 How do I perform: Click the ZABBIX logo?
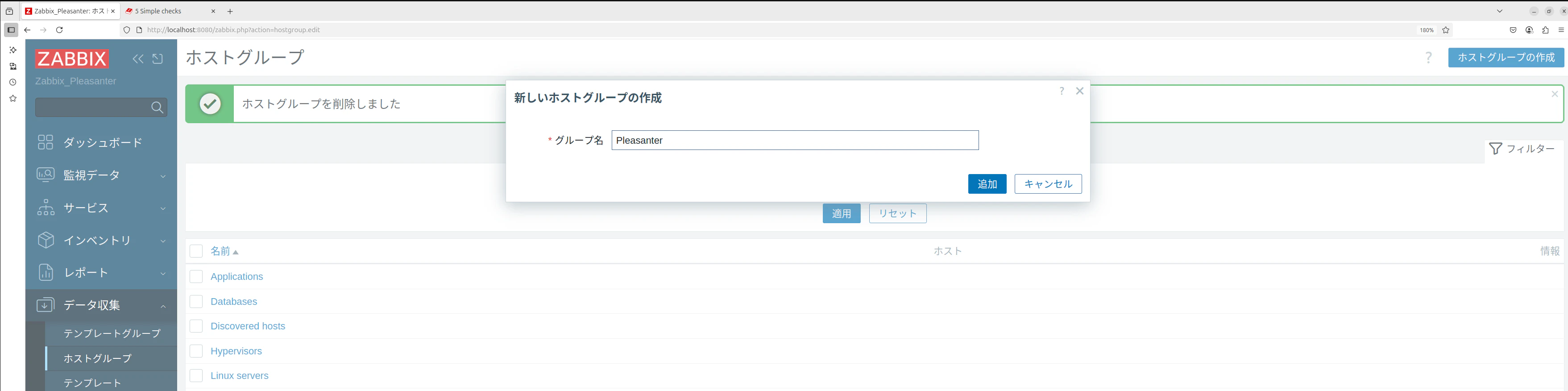pos(72,58)
